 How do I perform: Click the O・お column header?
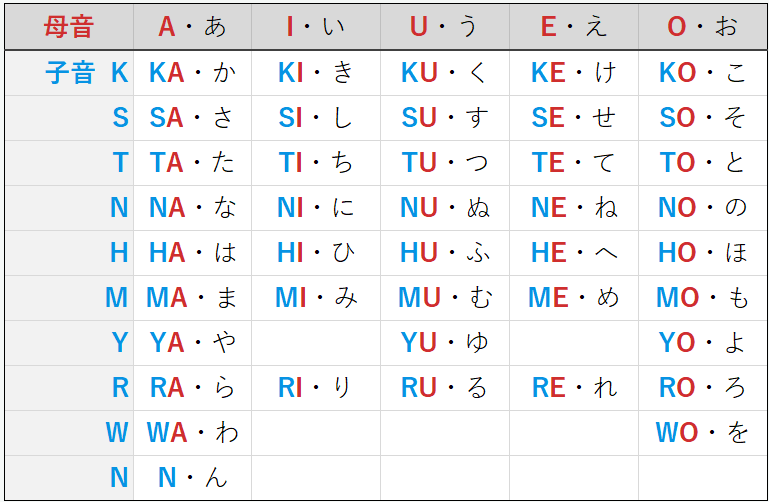pos(703,26)
